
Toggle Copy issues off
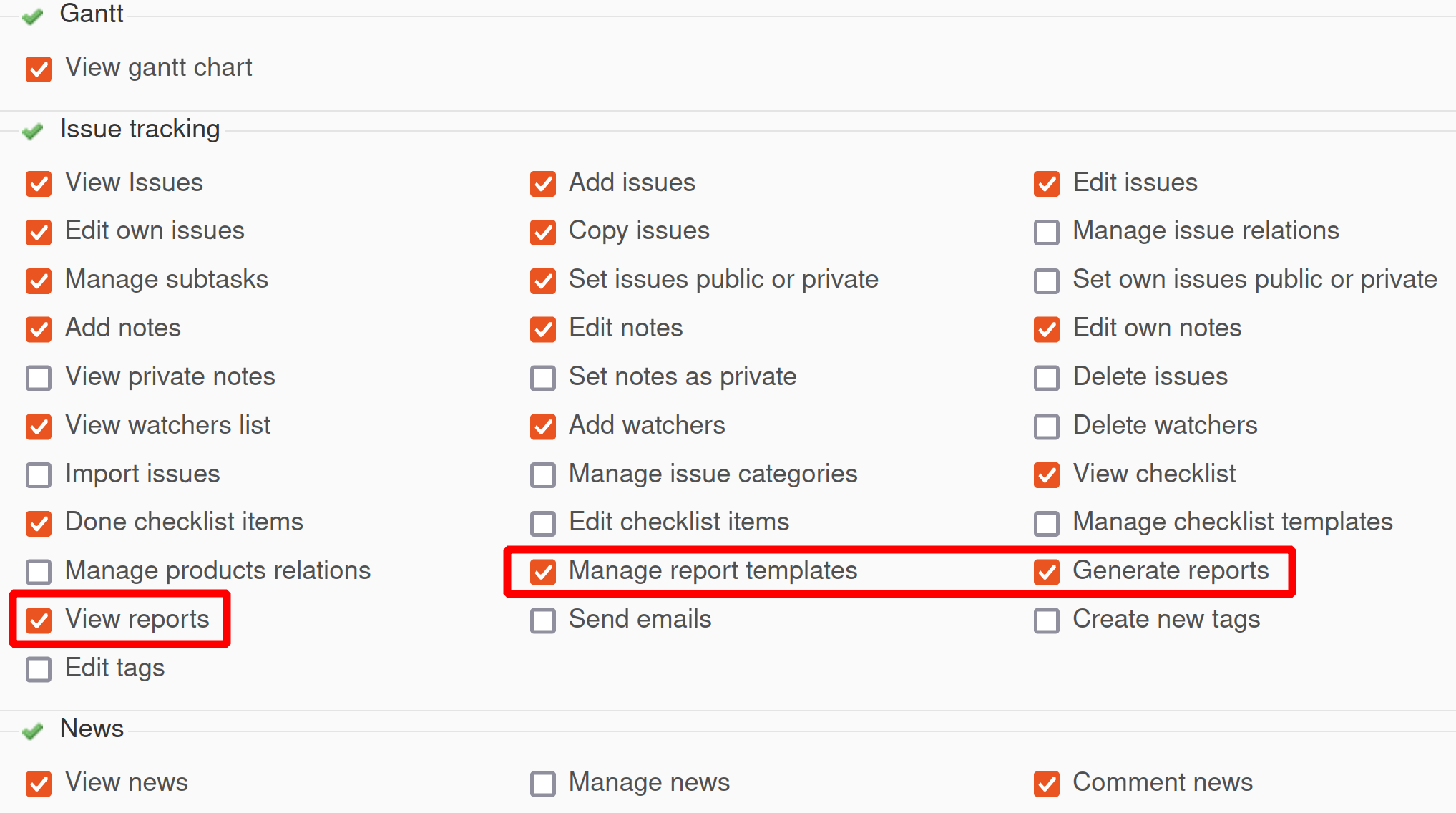click(x=543, y=232)
